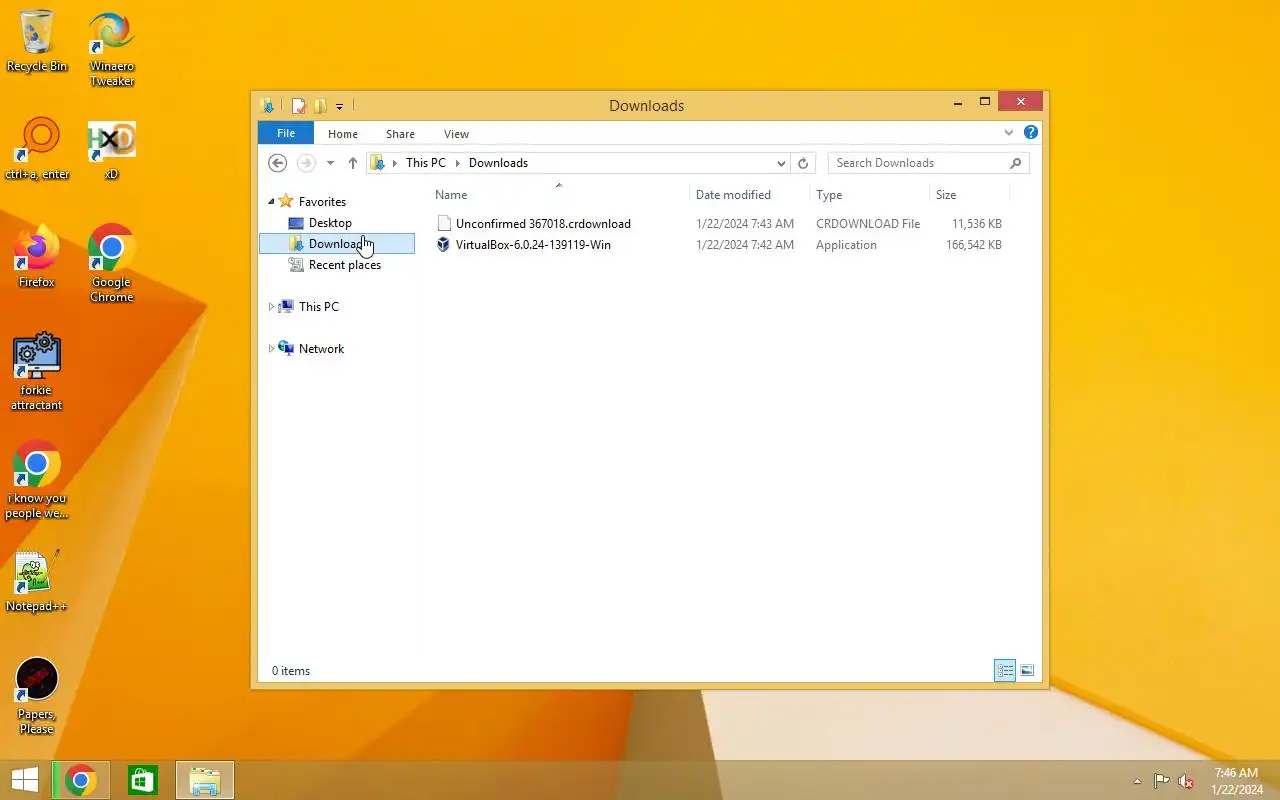The image size is (1280, 800).
Task: Click the VirtualBox application file icon
Action: click(x=444, y=245)
